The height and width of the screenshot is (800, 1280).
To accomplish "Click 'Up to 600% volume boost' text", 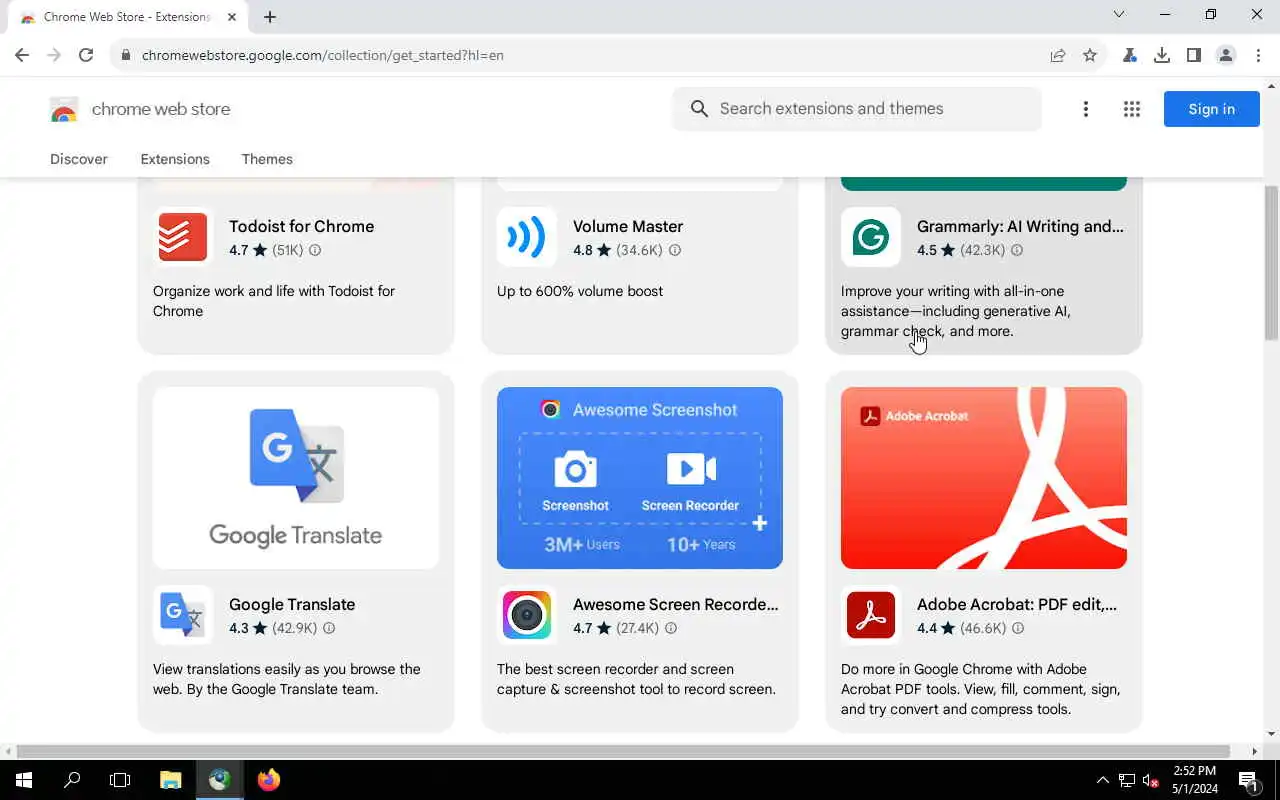I will point(580,291).
